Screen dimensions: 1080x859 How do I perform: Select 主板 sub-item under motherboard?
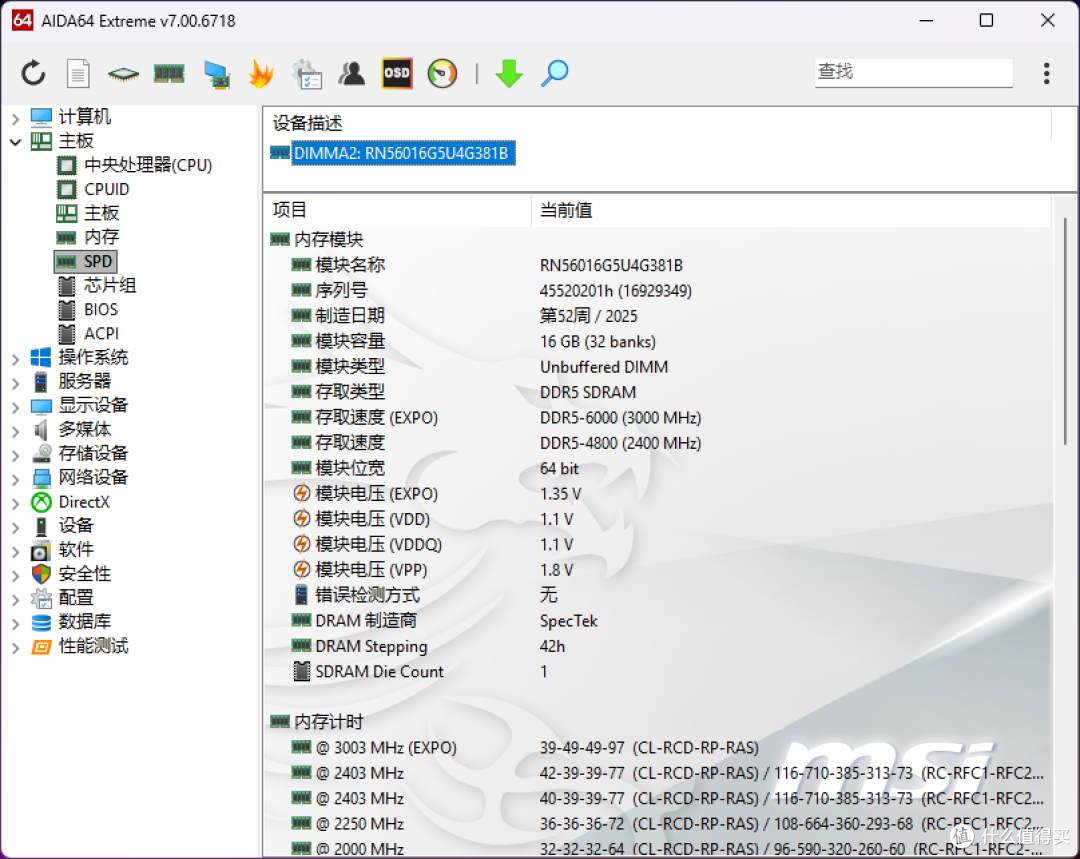(88, 214)
